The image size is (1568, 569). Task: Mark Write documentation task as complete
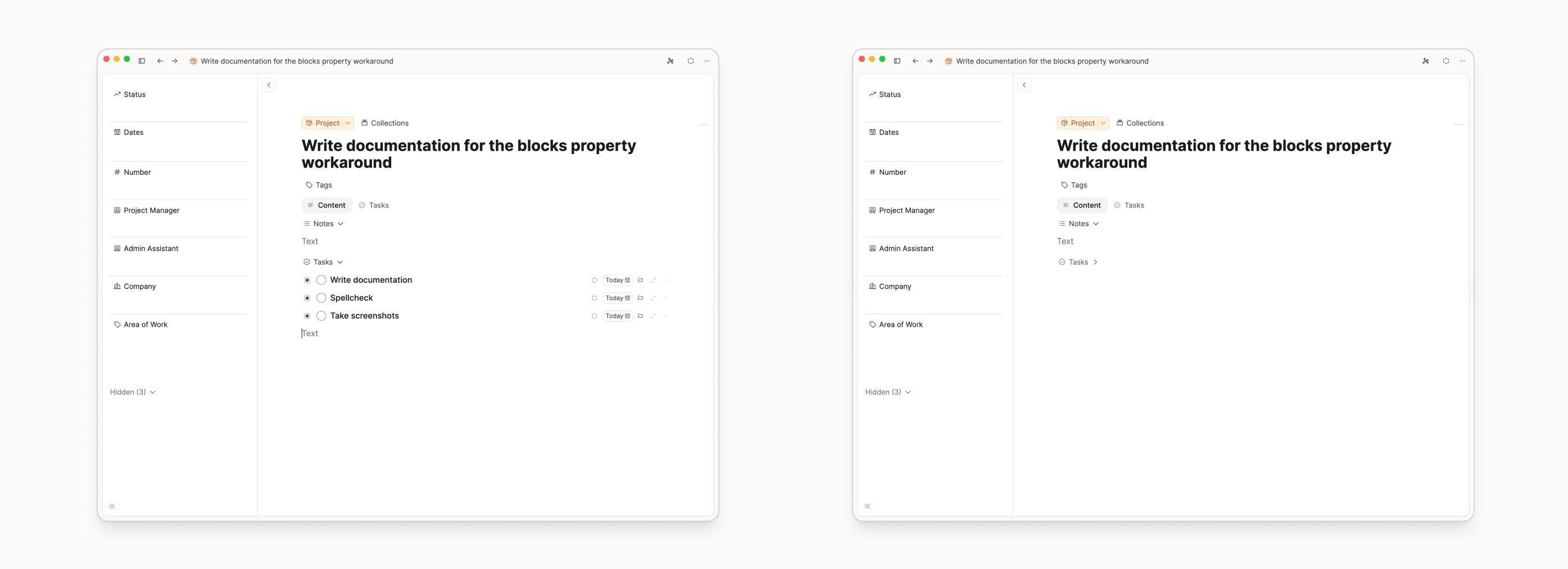point(321,280)
